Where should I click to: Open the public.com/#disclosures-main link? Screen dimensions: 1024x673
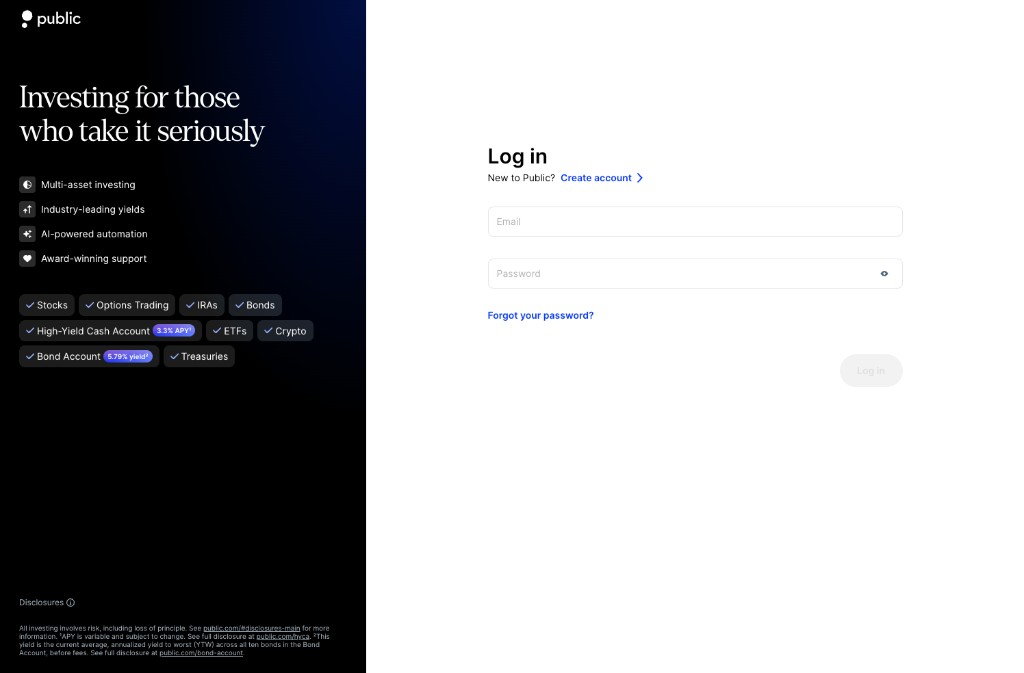coord(251,629)
